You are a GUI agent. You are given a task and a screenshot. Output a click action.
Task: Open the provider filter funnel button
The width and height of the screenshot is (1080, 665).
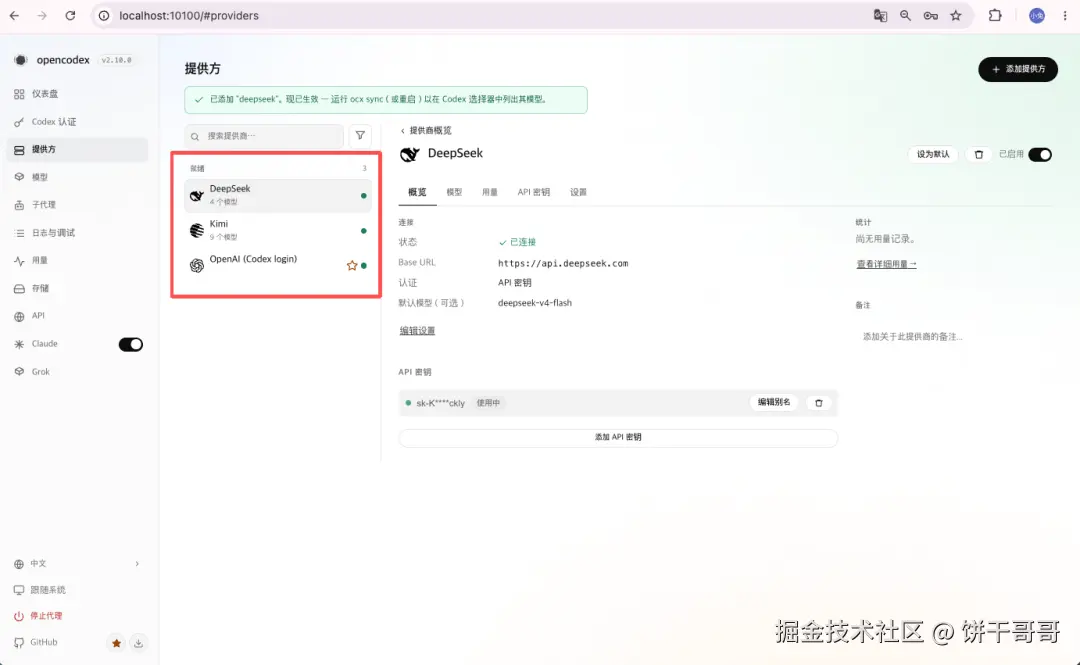coord(360,136)
